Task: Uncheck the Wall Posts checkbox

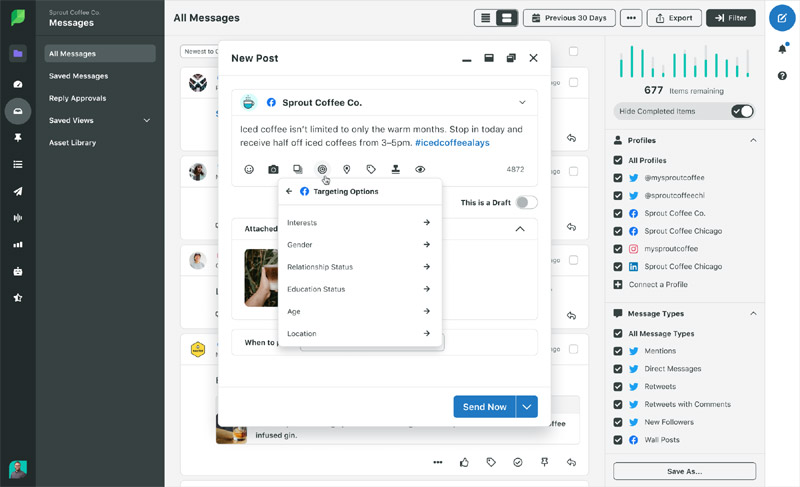Action: (618, 440)
